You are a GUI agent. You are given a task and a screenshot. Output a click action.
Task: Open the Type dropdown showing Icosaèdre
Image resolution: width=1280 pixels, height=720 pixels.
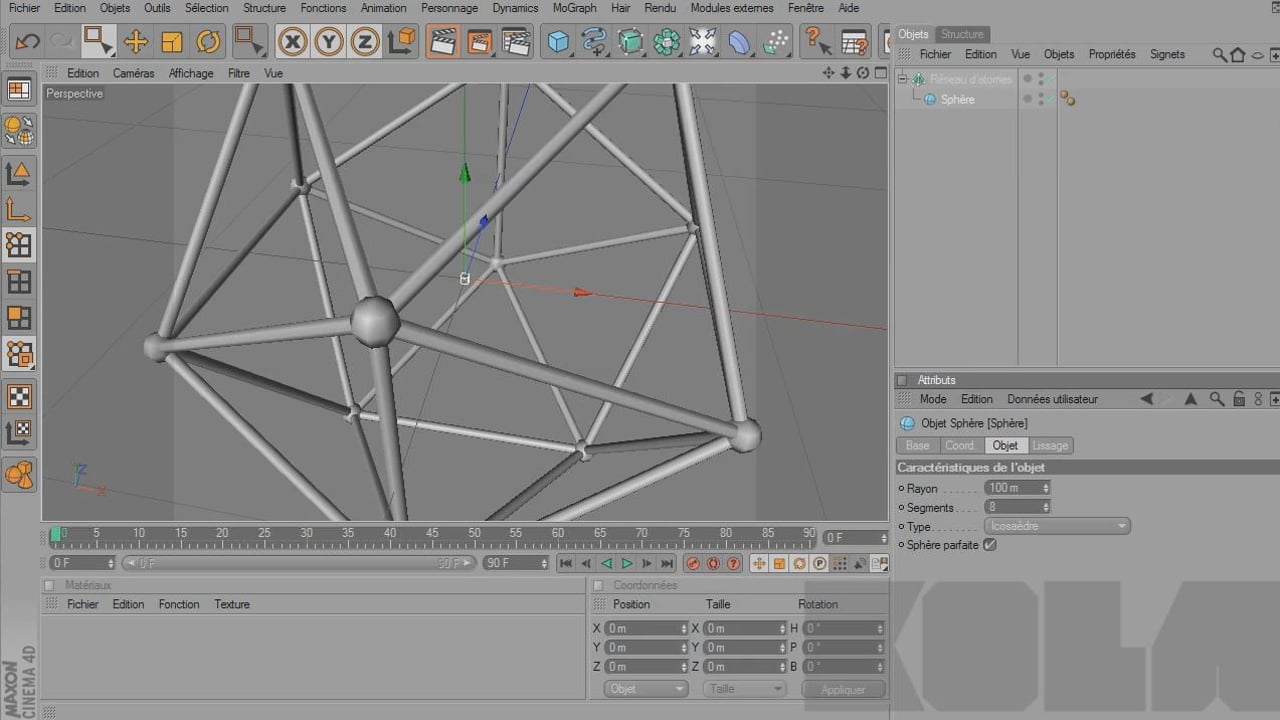pos(1056,525)
